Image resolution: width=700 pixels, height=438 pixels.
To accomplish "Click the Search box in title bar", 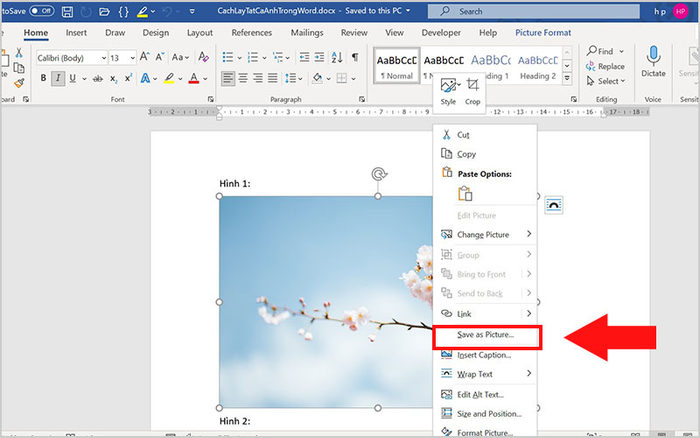I will point(533,11).
